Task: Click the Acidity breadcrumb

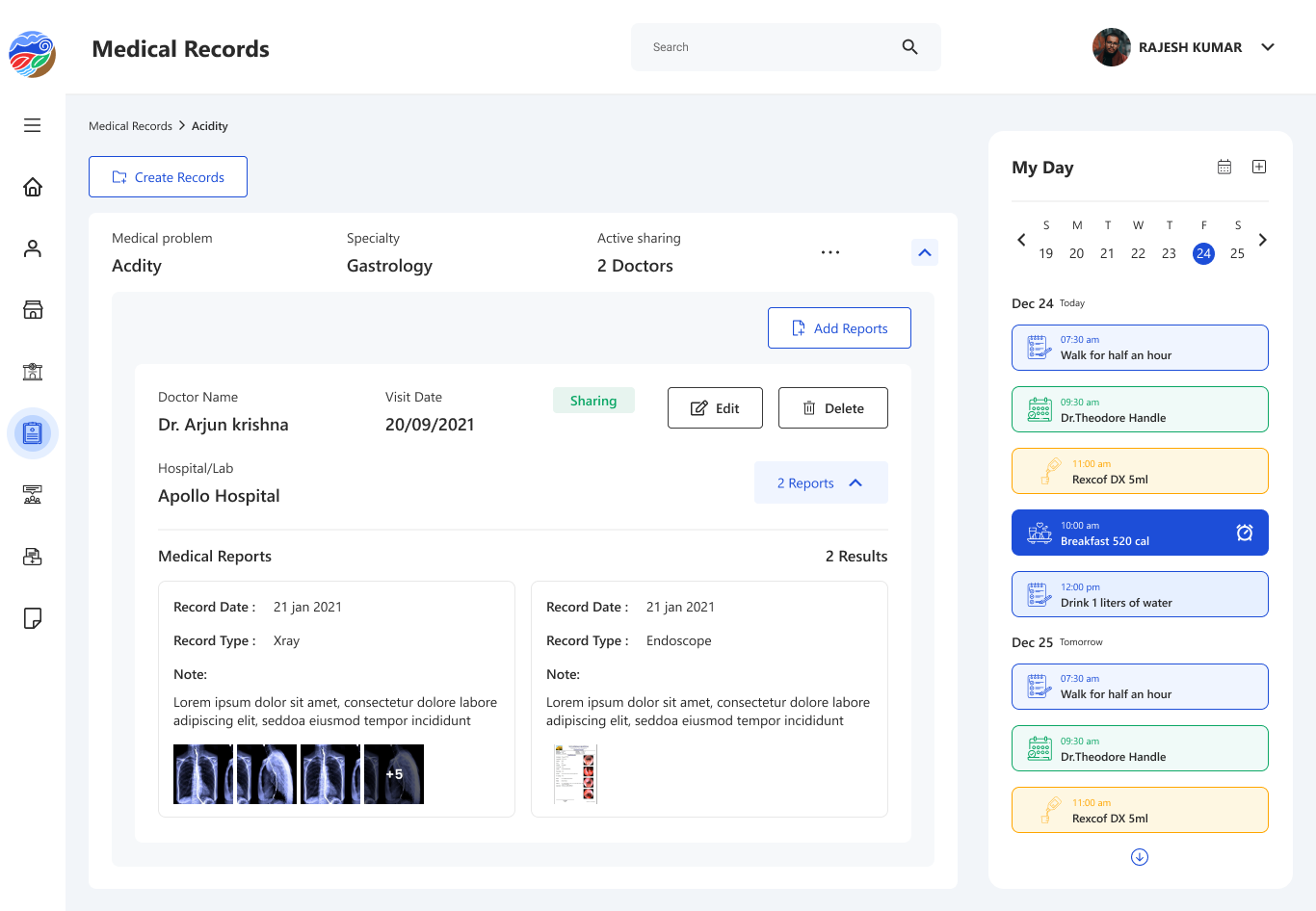Action: tap(210, 126)
